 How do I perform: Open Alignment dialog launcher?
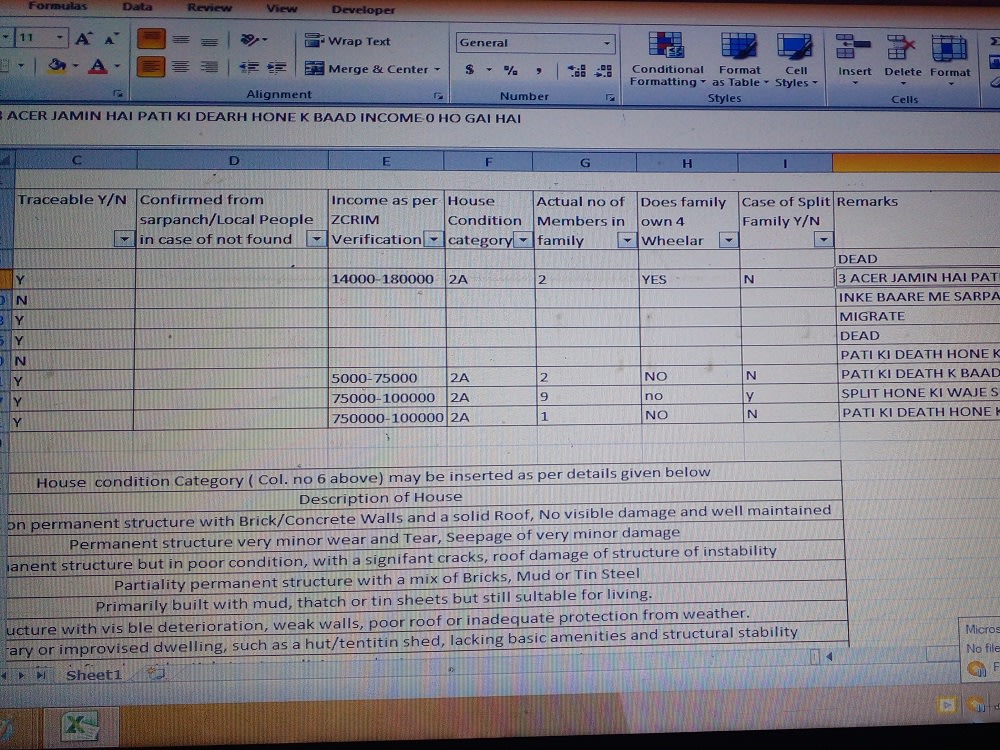[x=438, y=96]
